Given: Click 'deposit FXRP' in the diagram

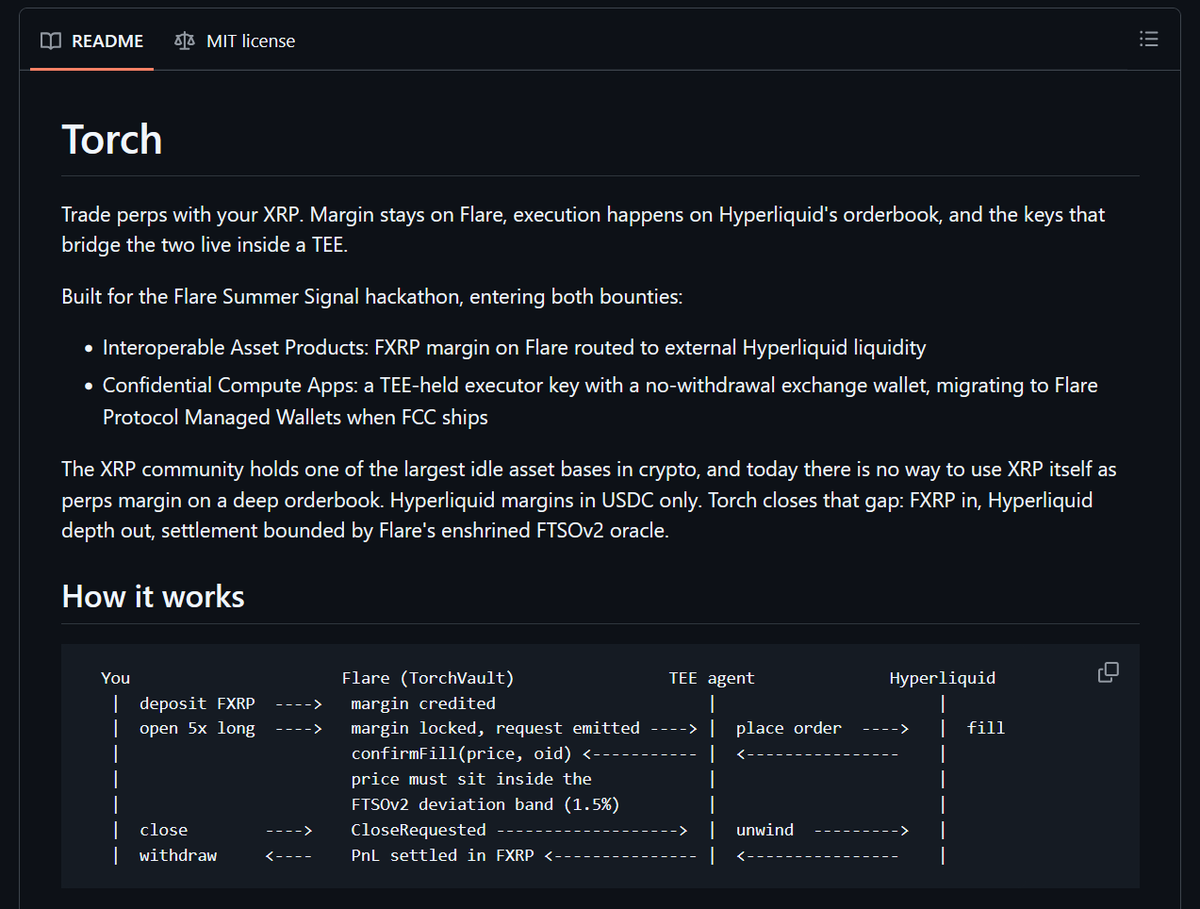Looking at the screenshot, I should coord(197,703).
